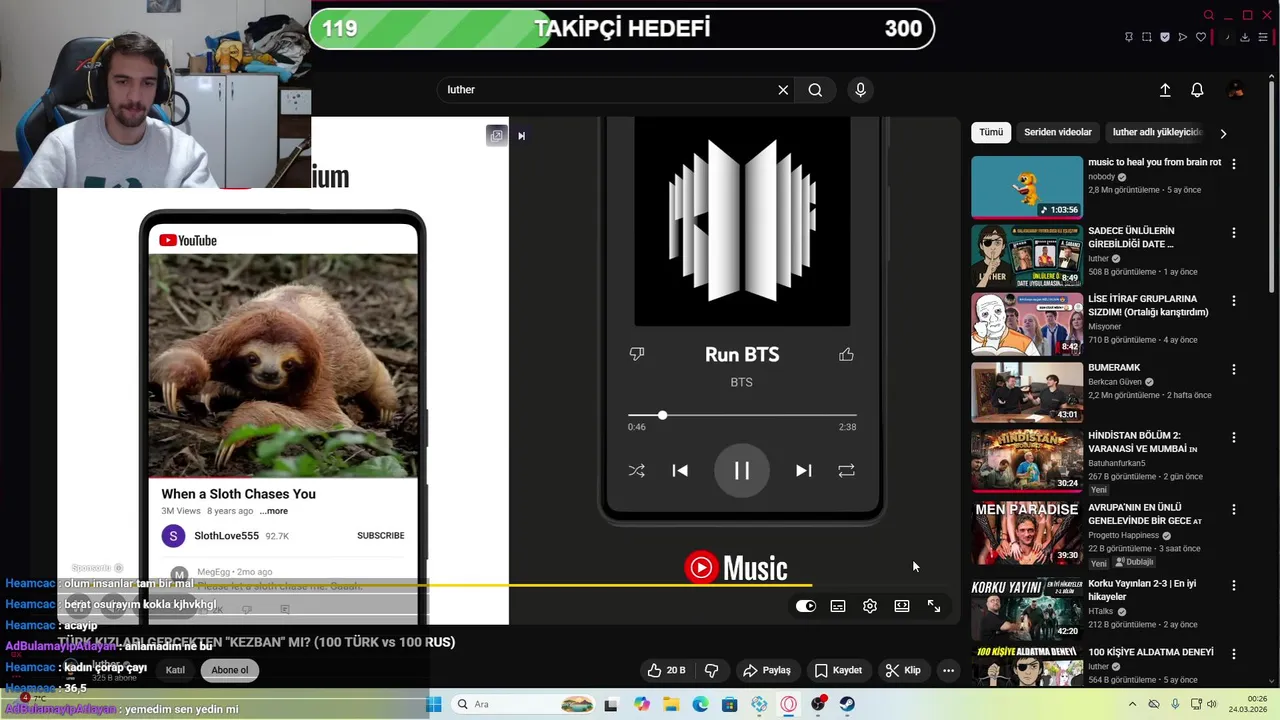This screenshot has height=720, width=1280.
Task: Open OBS Studio from the taskbar
Action: coord(818,704)
